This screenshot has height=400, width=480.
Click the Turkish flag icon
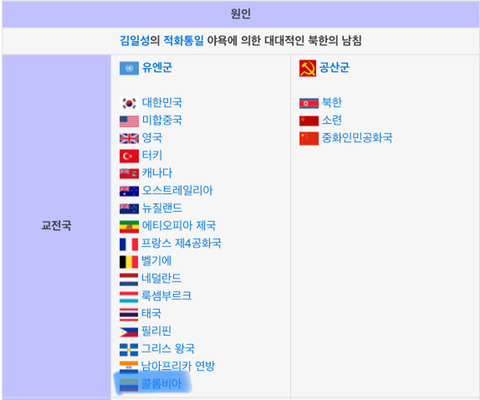pos(129,156)
